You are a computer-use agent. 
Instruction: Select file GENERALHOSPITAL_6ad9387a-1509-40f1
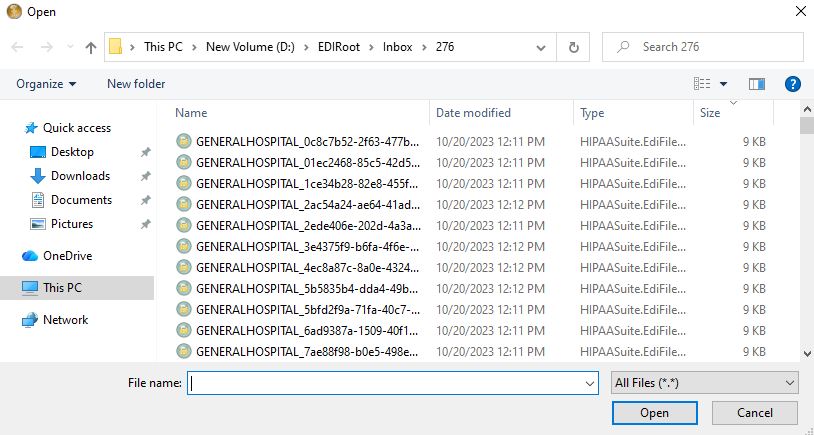click(307, 331)
